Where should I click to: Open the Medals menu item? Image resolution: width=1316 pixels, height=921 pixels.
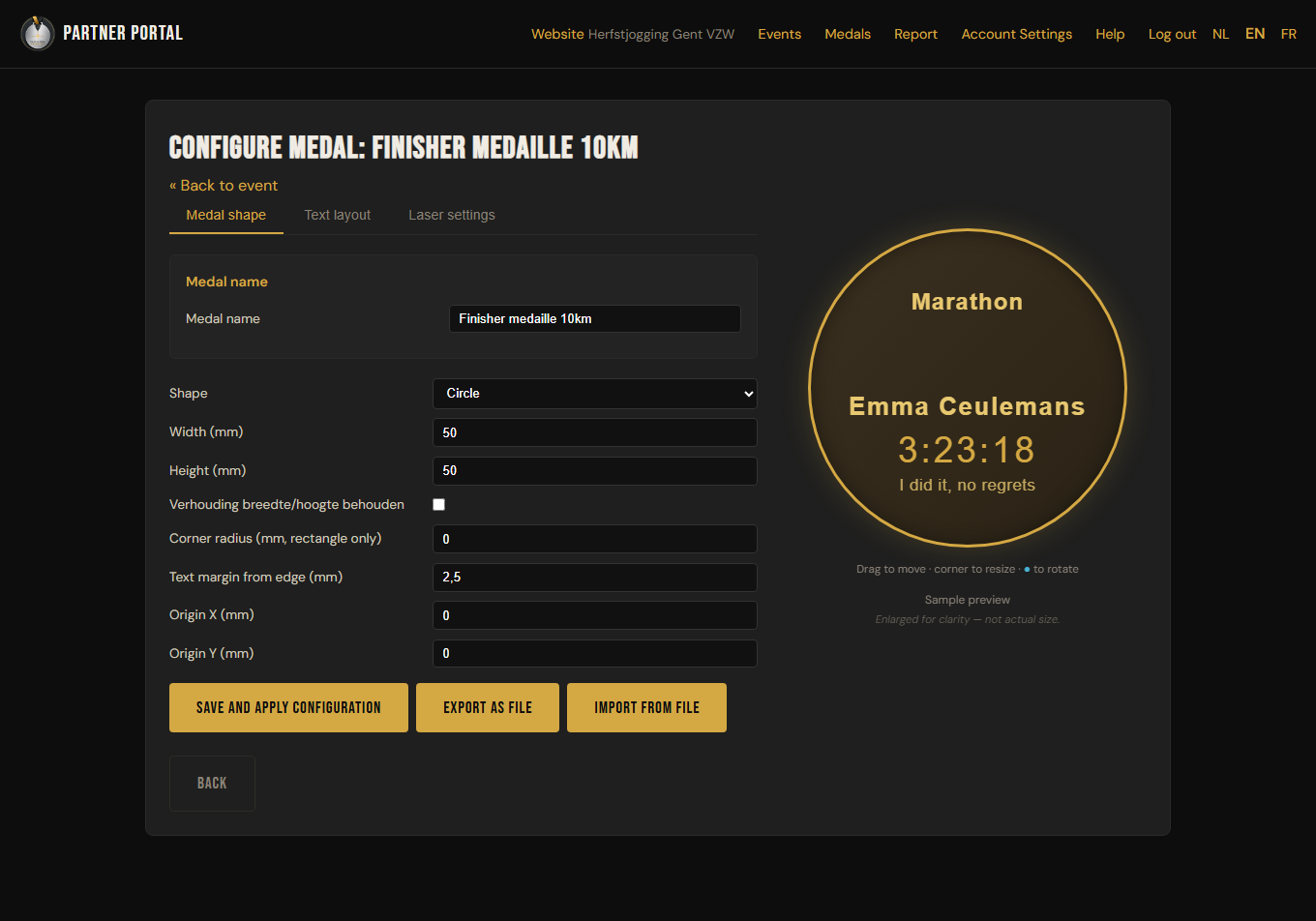(x=848, y=34)
